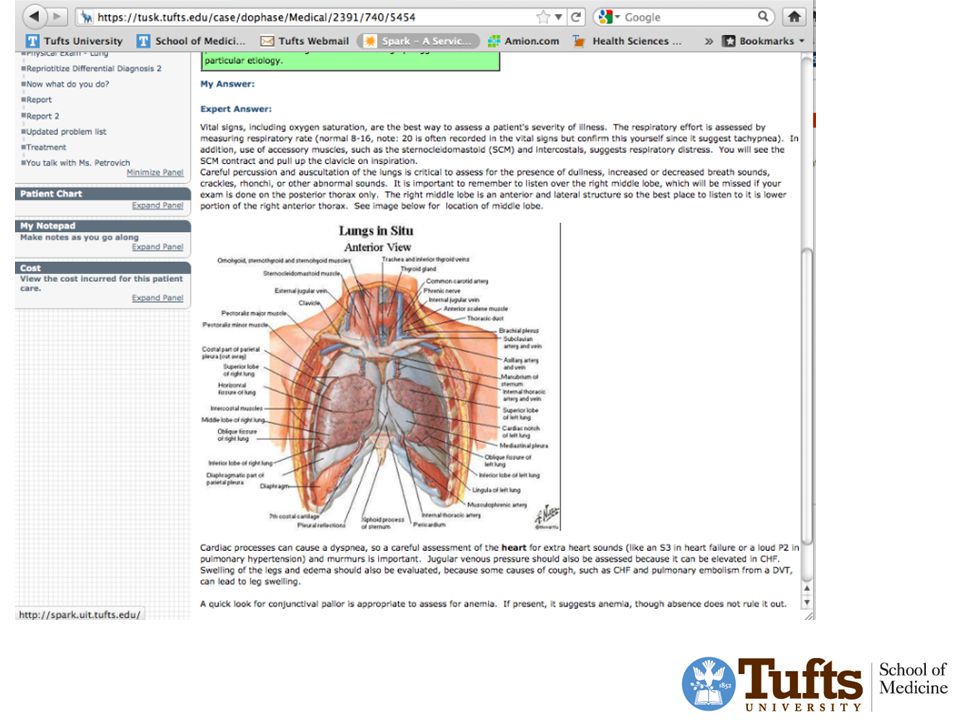Click the scrollbar up arrow
The image size is (960, 720).
[807, 588]
